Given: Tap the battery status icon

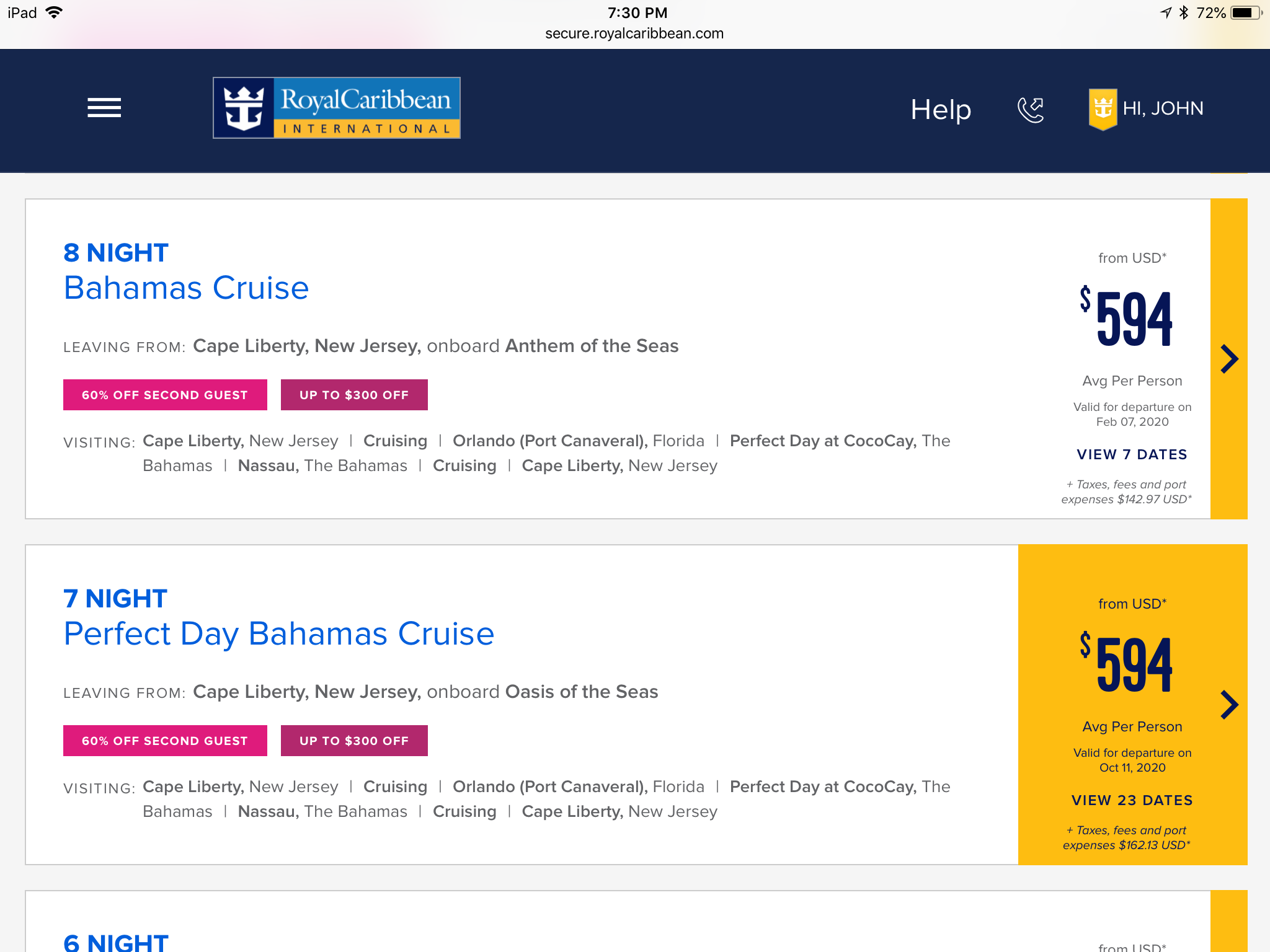Looking at the screenshot, I should (x=1247, y=13).
